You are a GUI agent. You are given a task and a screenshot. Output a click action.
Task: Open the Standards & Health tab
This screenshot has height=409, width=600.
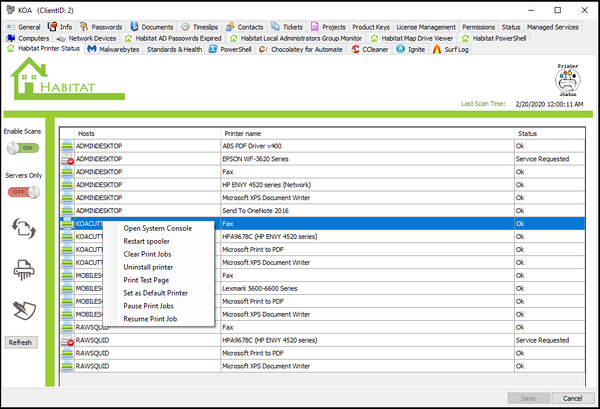point(174,49)
